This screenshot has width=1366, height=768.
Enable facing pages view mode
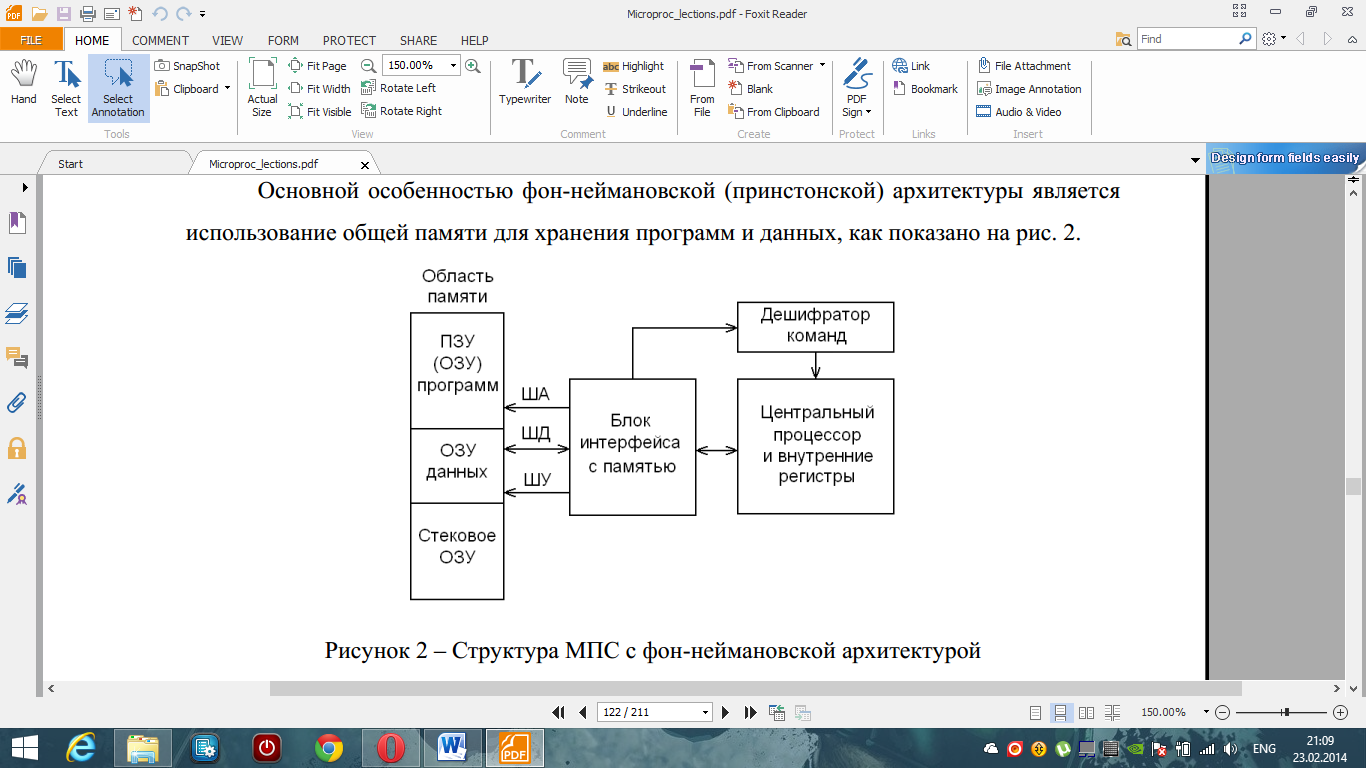(1086, 713)
